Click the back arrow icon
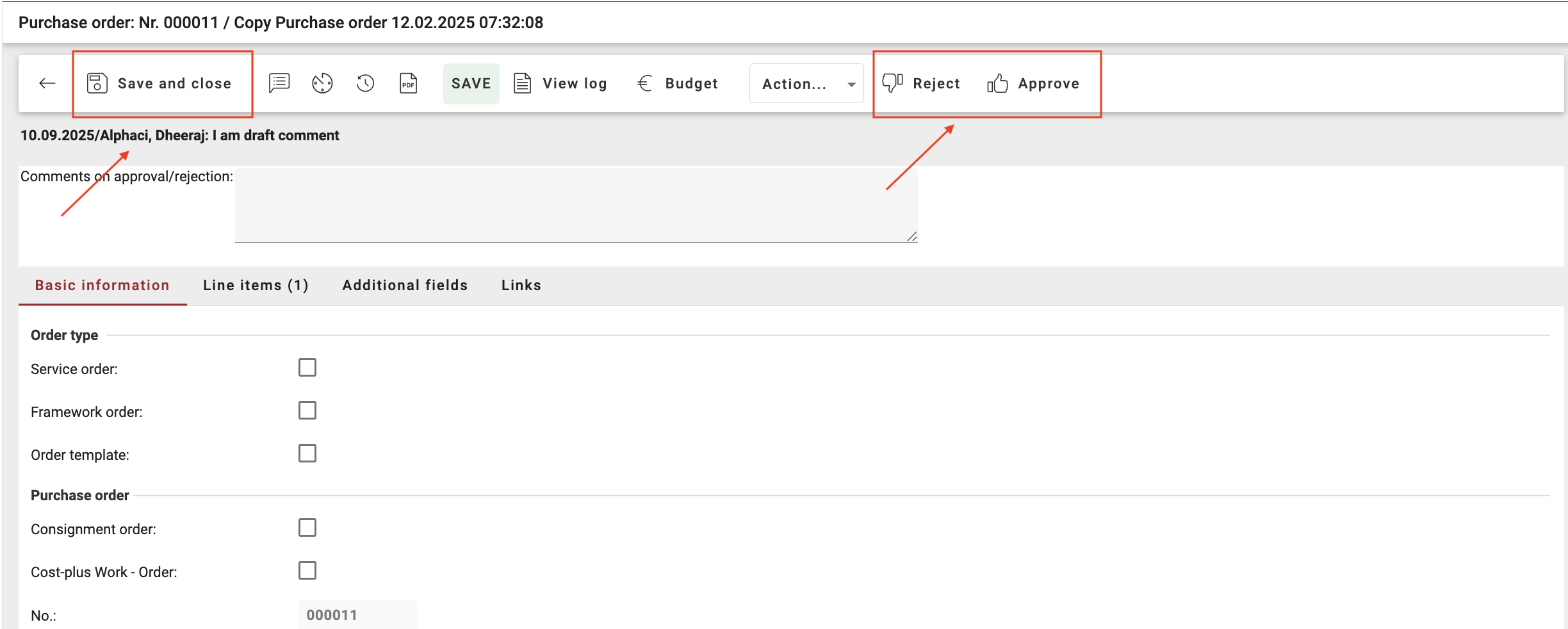Viewport: 1568px width, 629px height. point(47,83)
